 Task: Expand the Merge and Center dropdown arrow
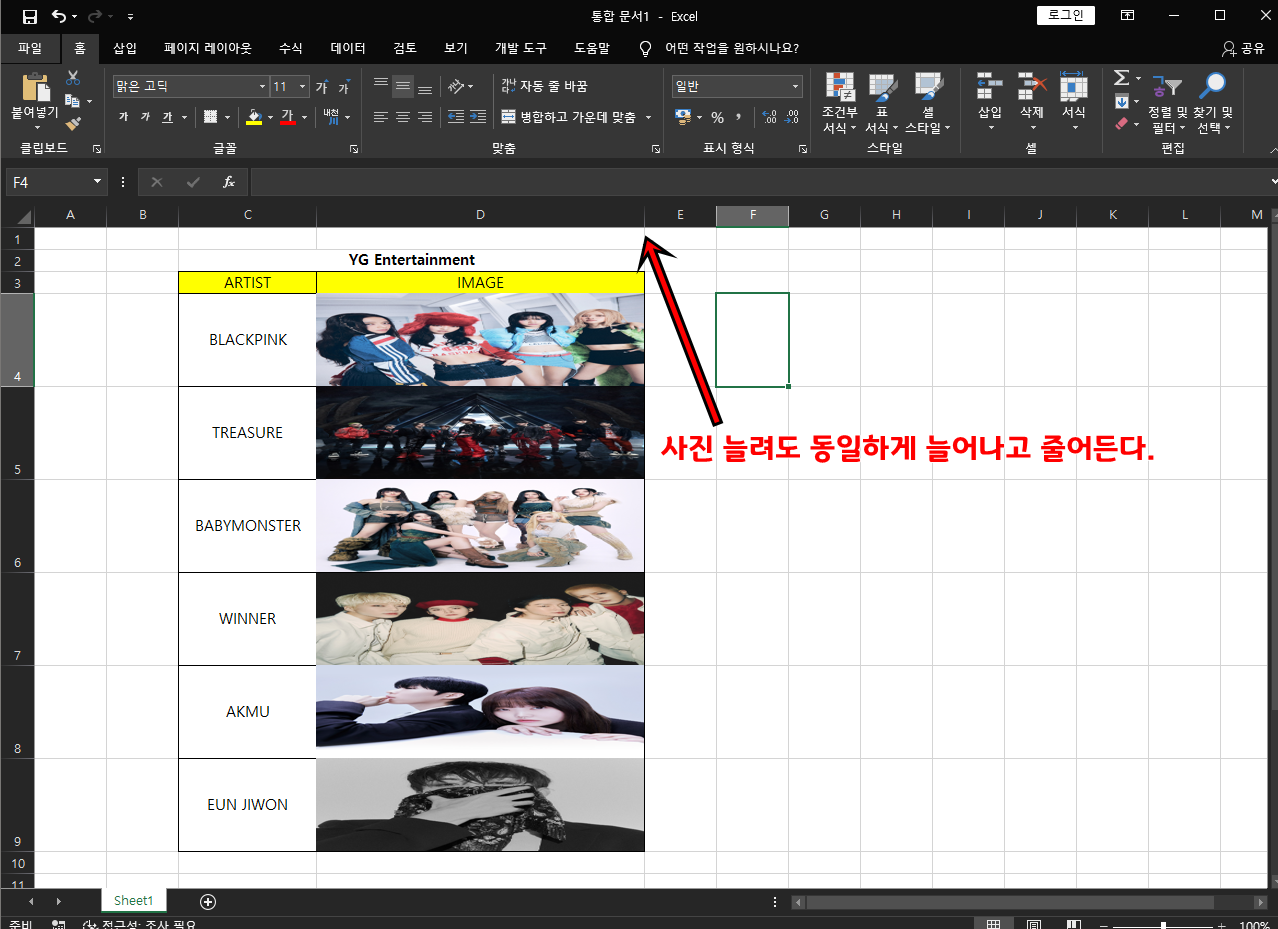point(648,117)
